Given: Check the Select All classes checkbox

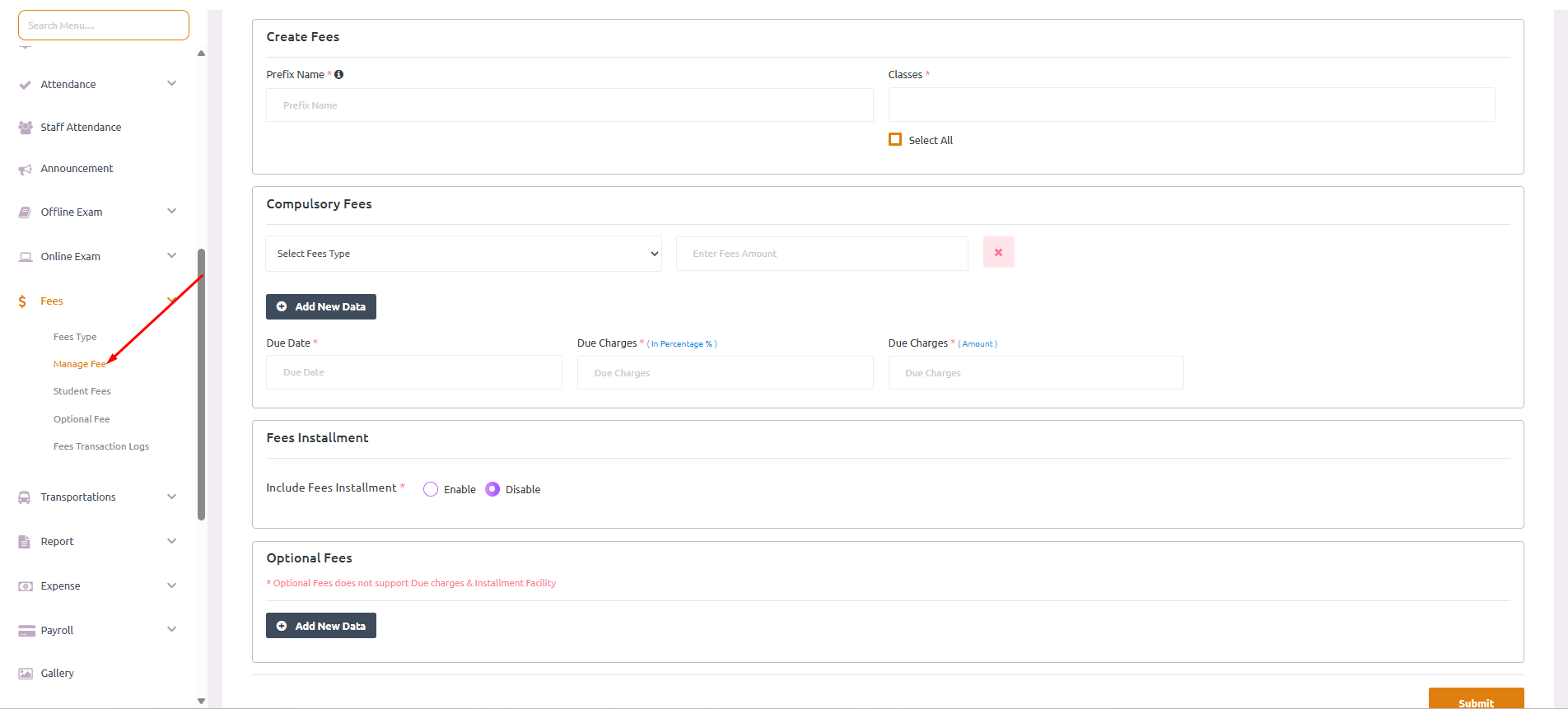Looking at the screenshot, I should tap(895, 140).
